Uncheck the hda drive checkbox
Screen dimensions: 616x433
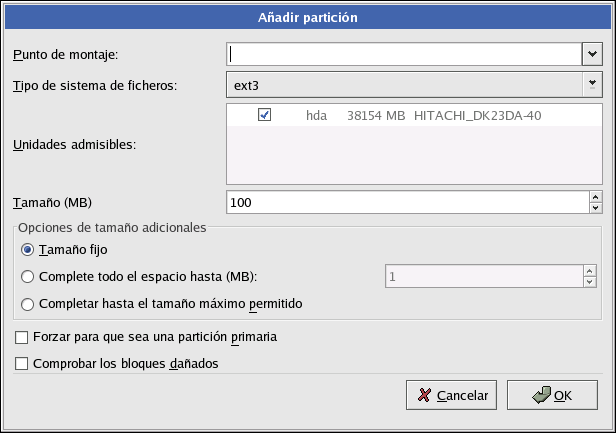pos(265,116)
